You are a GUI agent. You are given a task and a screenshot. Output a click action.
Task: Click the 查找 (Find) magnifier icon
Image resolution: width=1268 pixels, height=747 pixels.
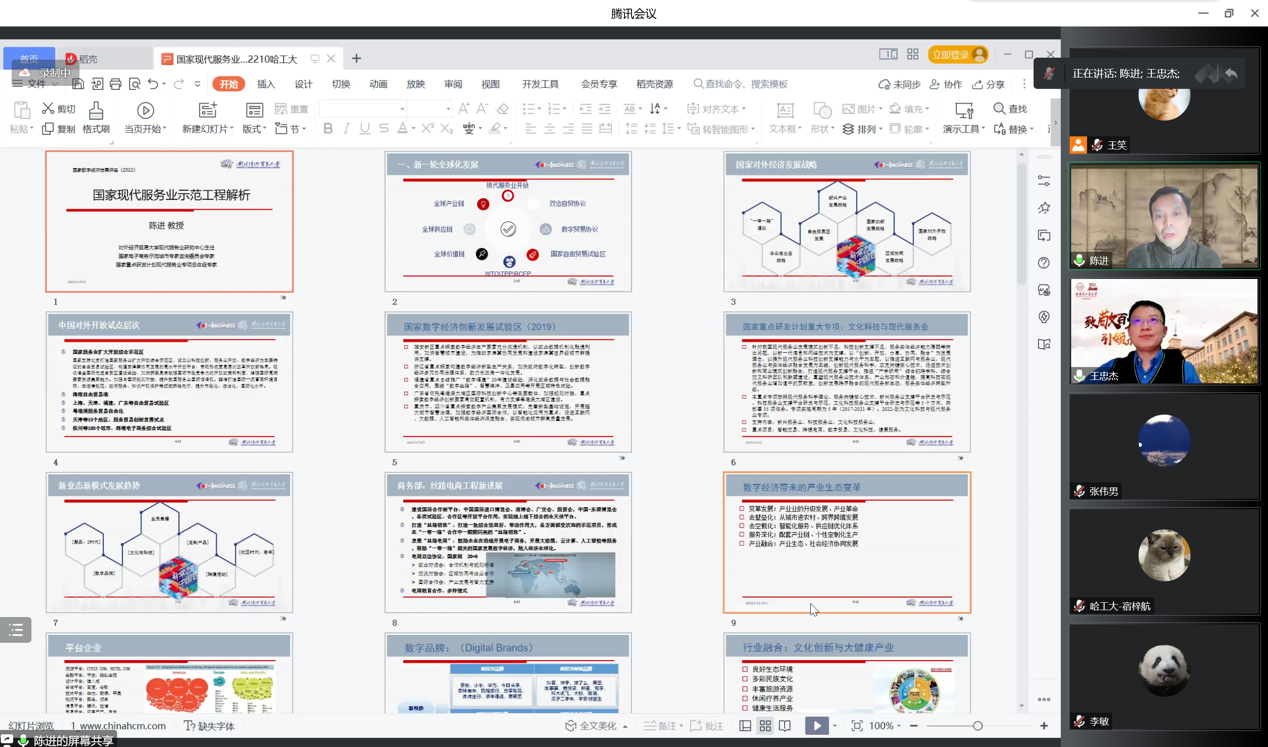point(999,109)
